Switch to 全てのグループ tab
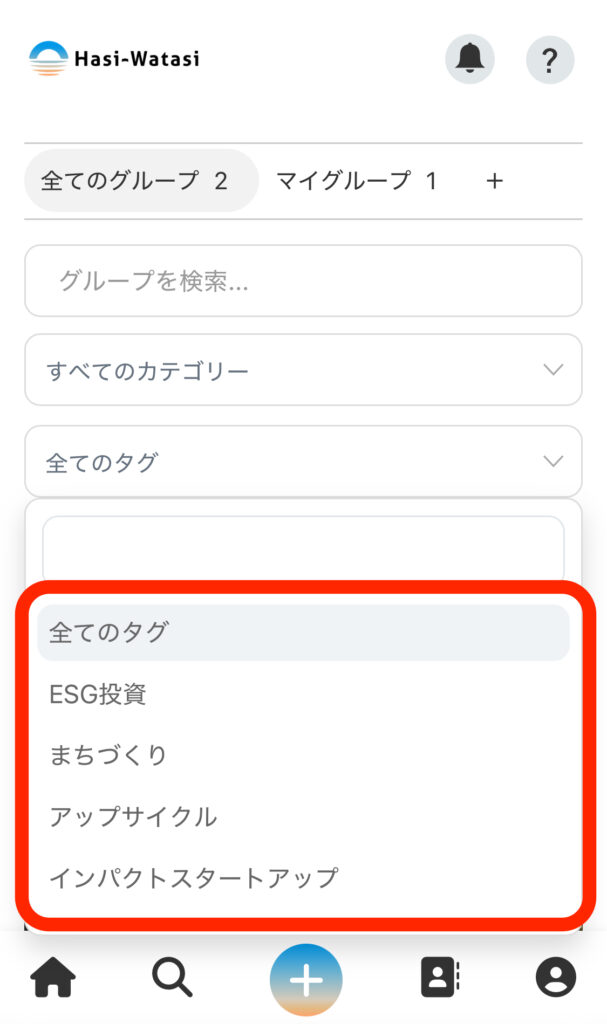The image size is (607, 1024). (x=135, y=181)
